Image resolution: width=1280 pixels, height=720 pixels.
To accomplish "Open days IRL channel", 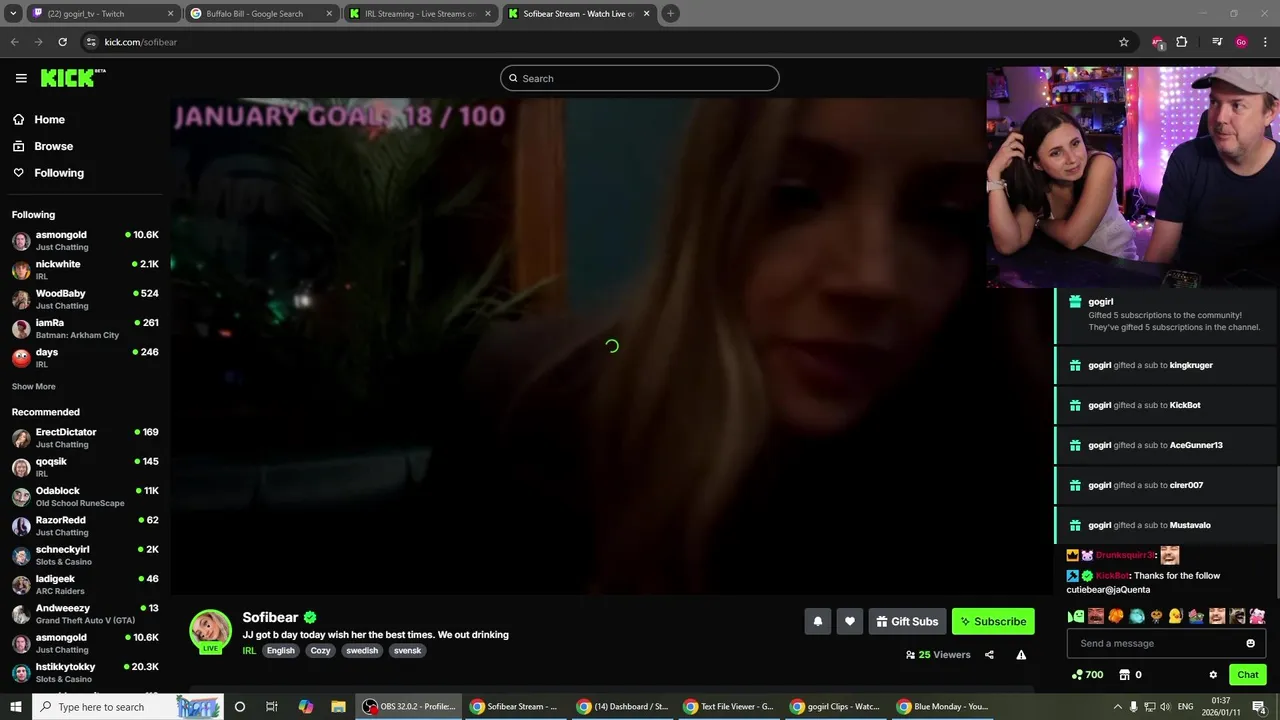I will [x=85, y=358].
